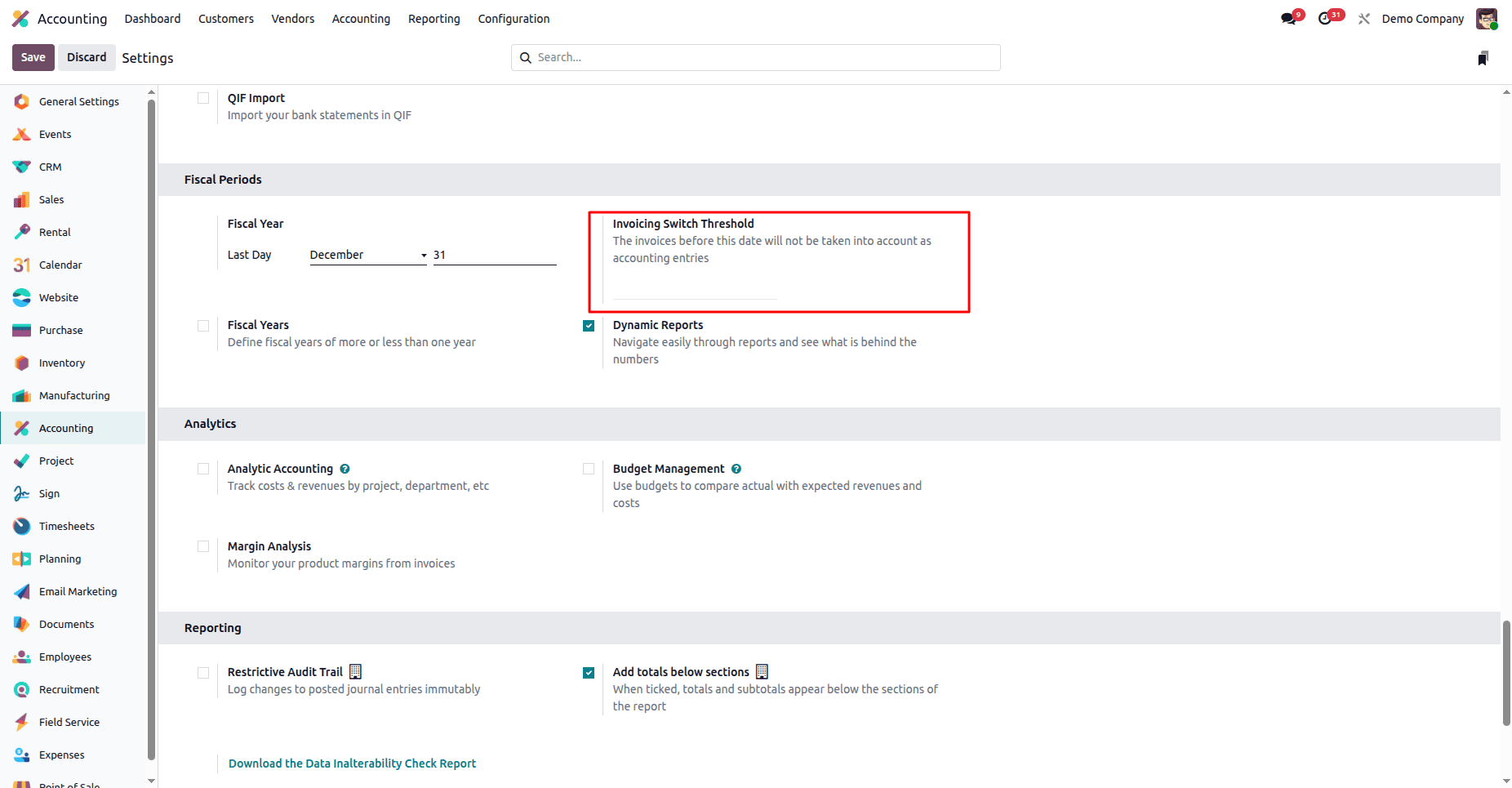The image size is (1512, 788).
Task: Open the Reporting menu
Action: coord(434,19)
